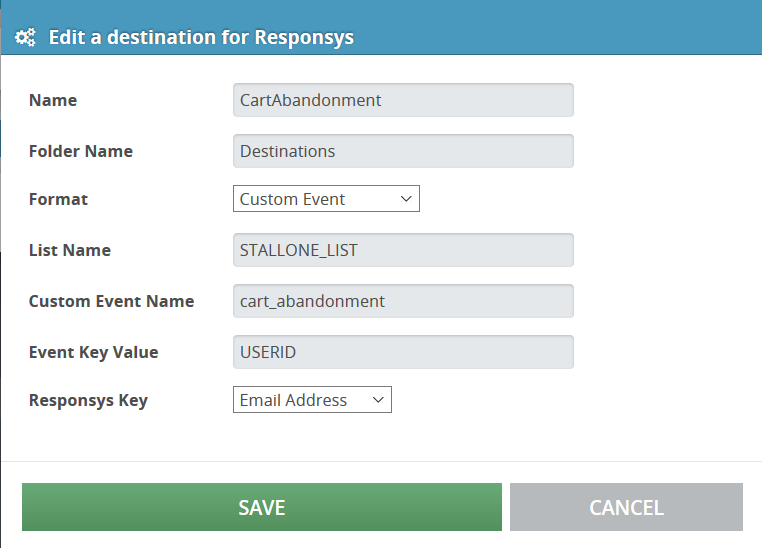Click the chevron arrow of the Format combo box

pos(406,199)
